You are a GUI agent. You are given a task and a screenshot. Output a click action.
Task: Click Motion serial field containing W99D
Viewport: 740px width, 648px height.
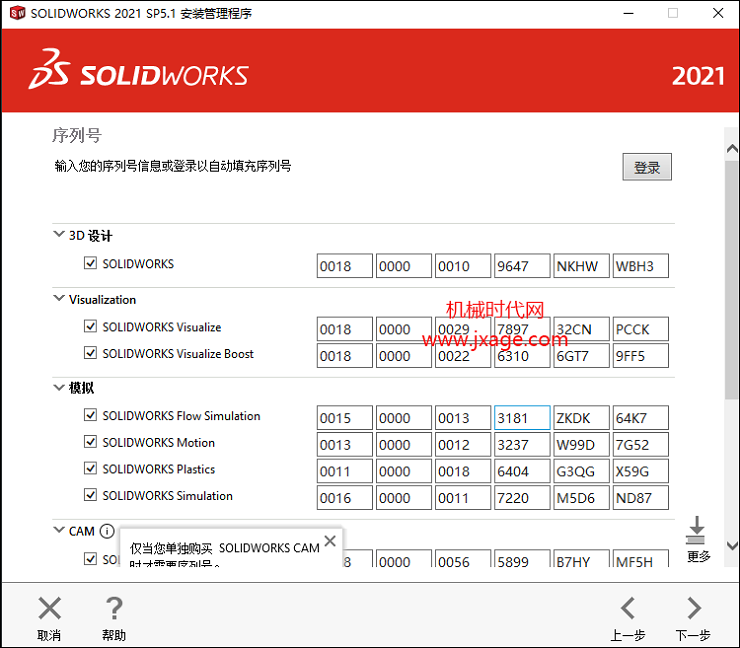581,445
